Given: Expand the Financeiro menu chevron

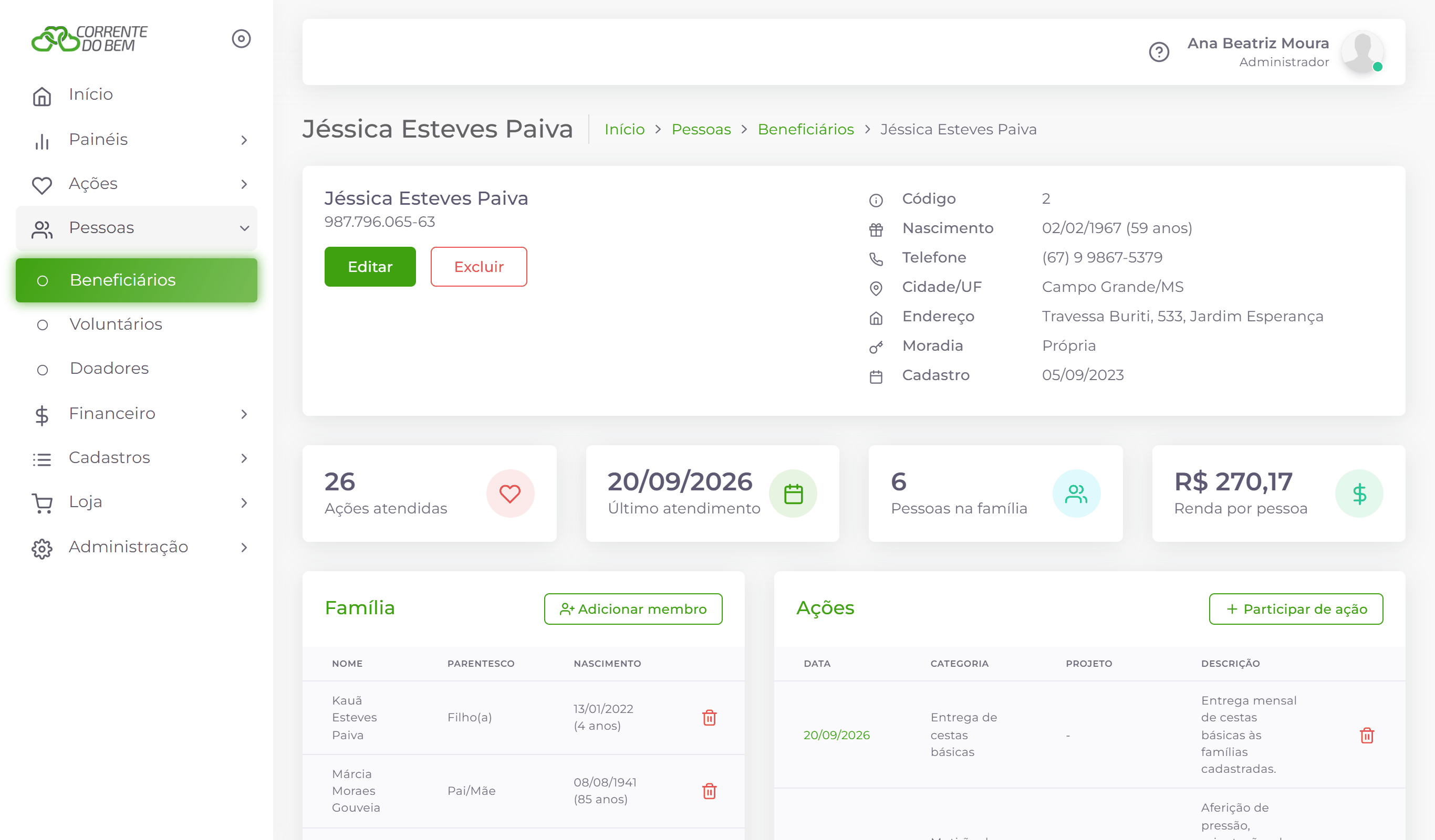Looking at the screenshot, I should click(244, 414).
